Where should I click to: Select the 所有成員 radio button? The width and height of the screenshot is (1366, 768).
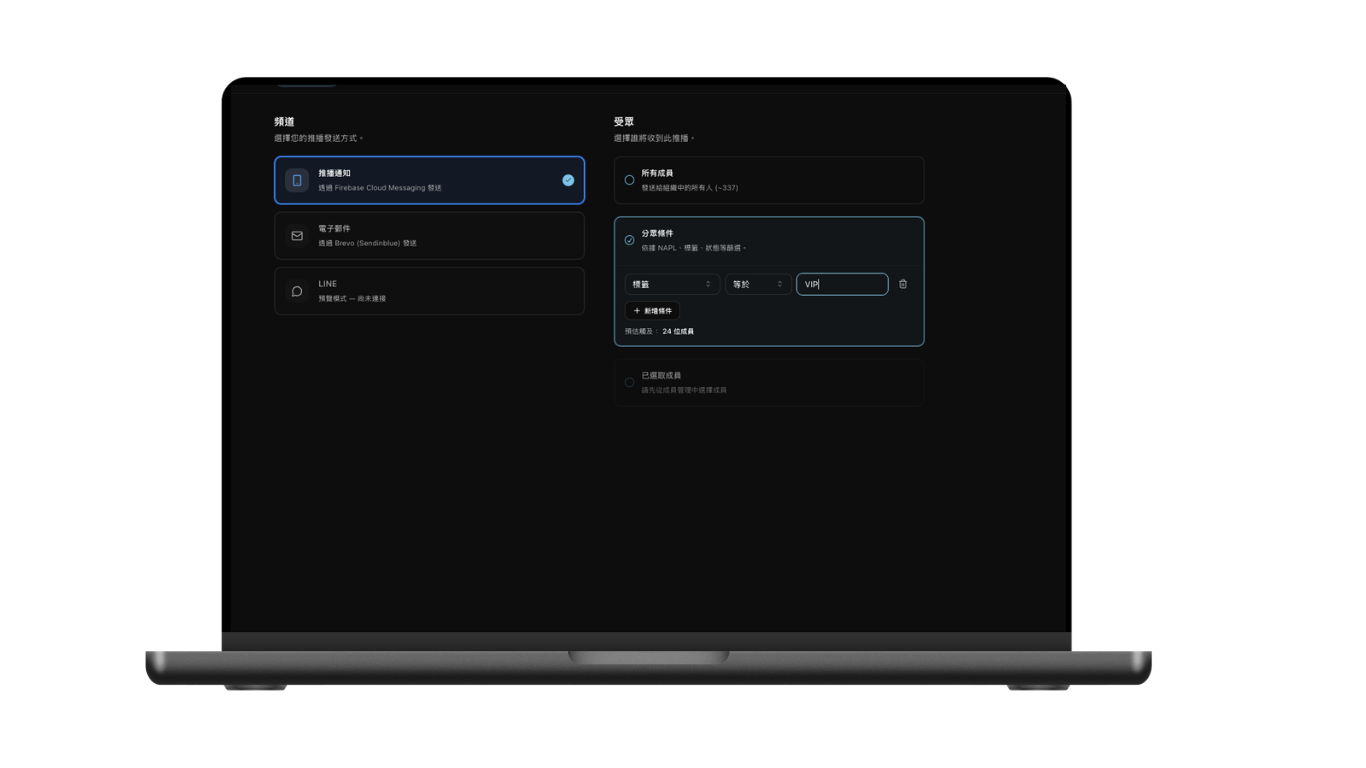pyautogui.click(x=629, y=180)
